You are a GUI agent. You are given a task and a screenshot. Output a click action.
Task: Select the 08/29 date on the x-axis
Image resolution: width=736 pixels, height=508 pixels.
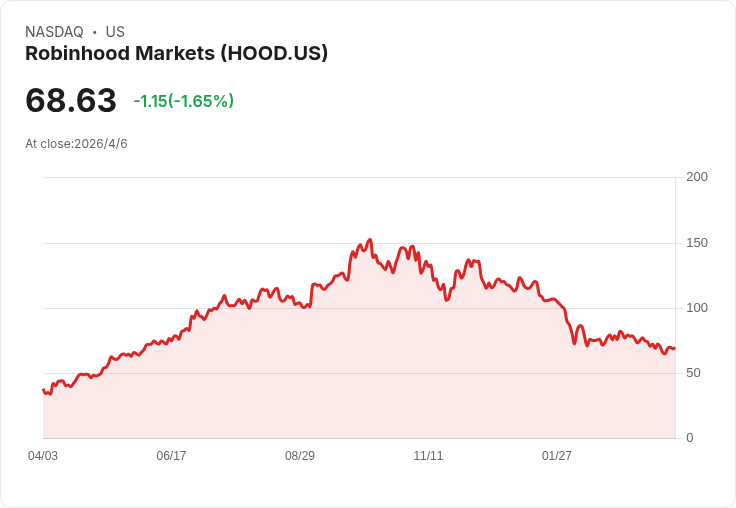[300, 456]
